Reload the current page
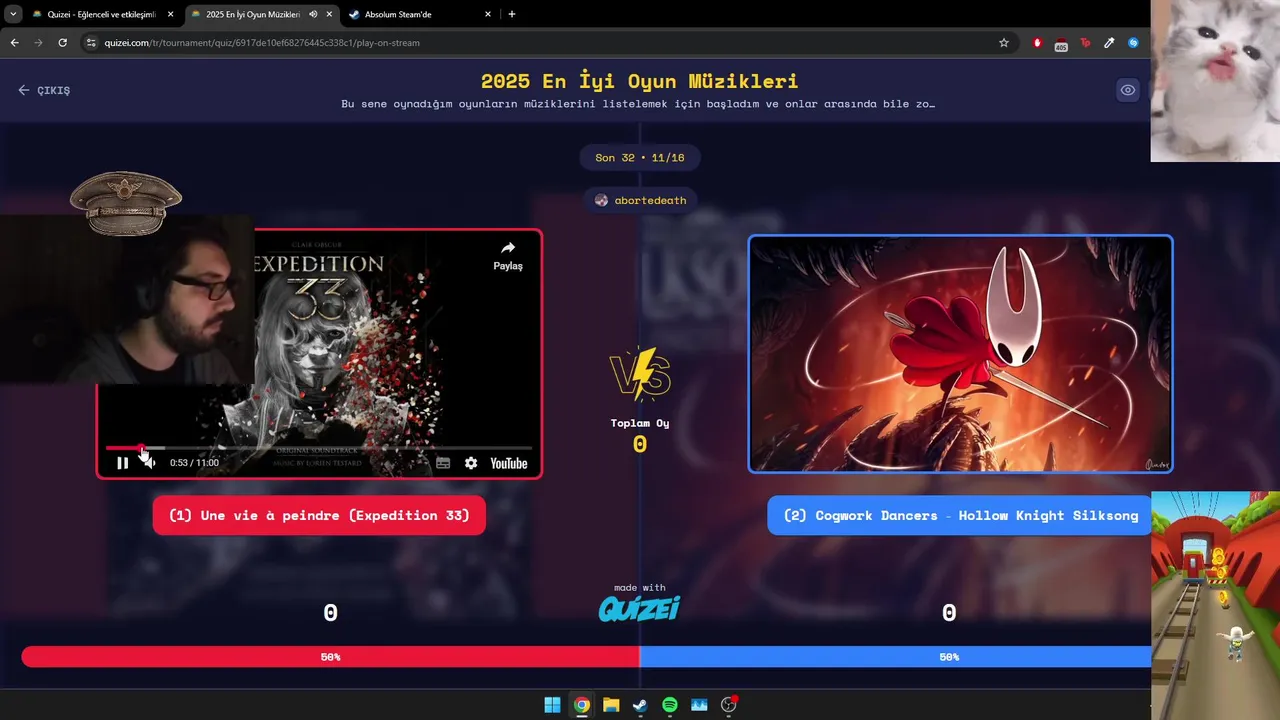This screenshot has width=1280, height=720. tap(62, 43)
